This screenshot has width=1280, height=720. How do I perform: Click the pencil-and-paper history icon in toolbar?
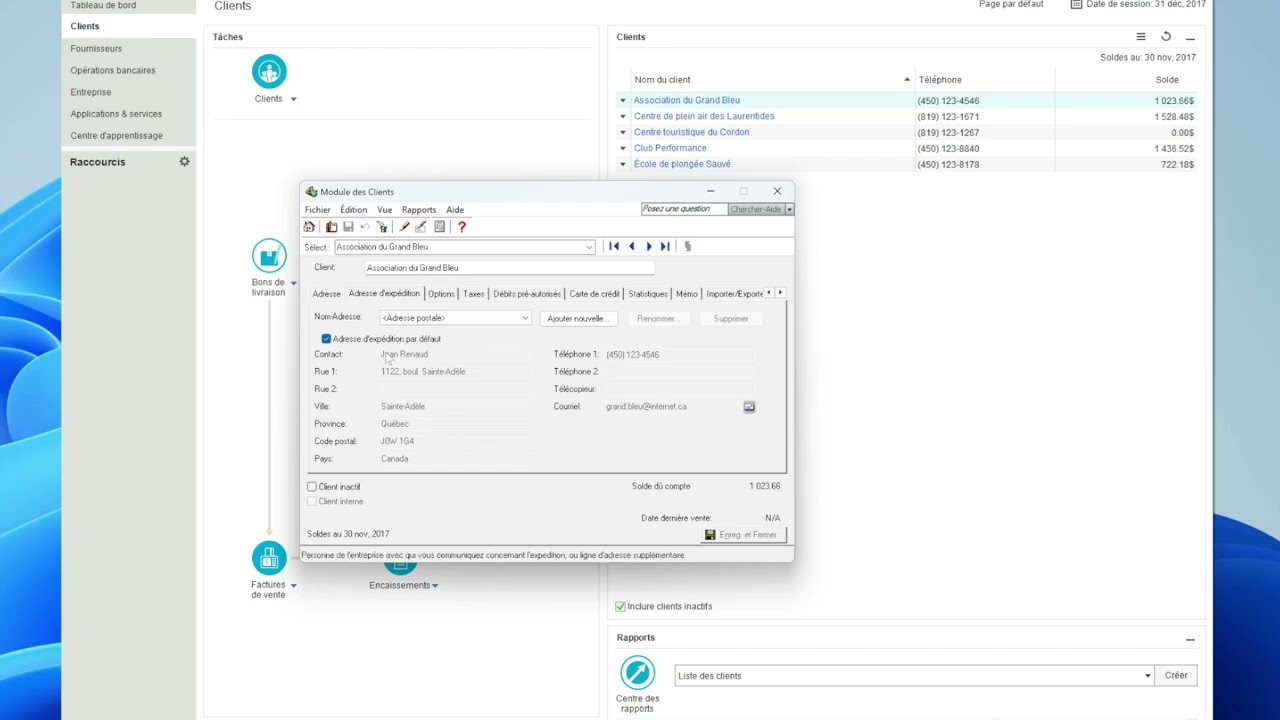pos(421,227)
